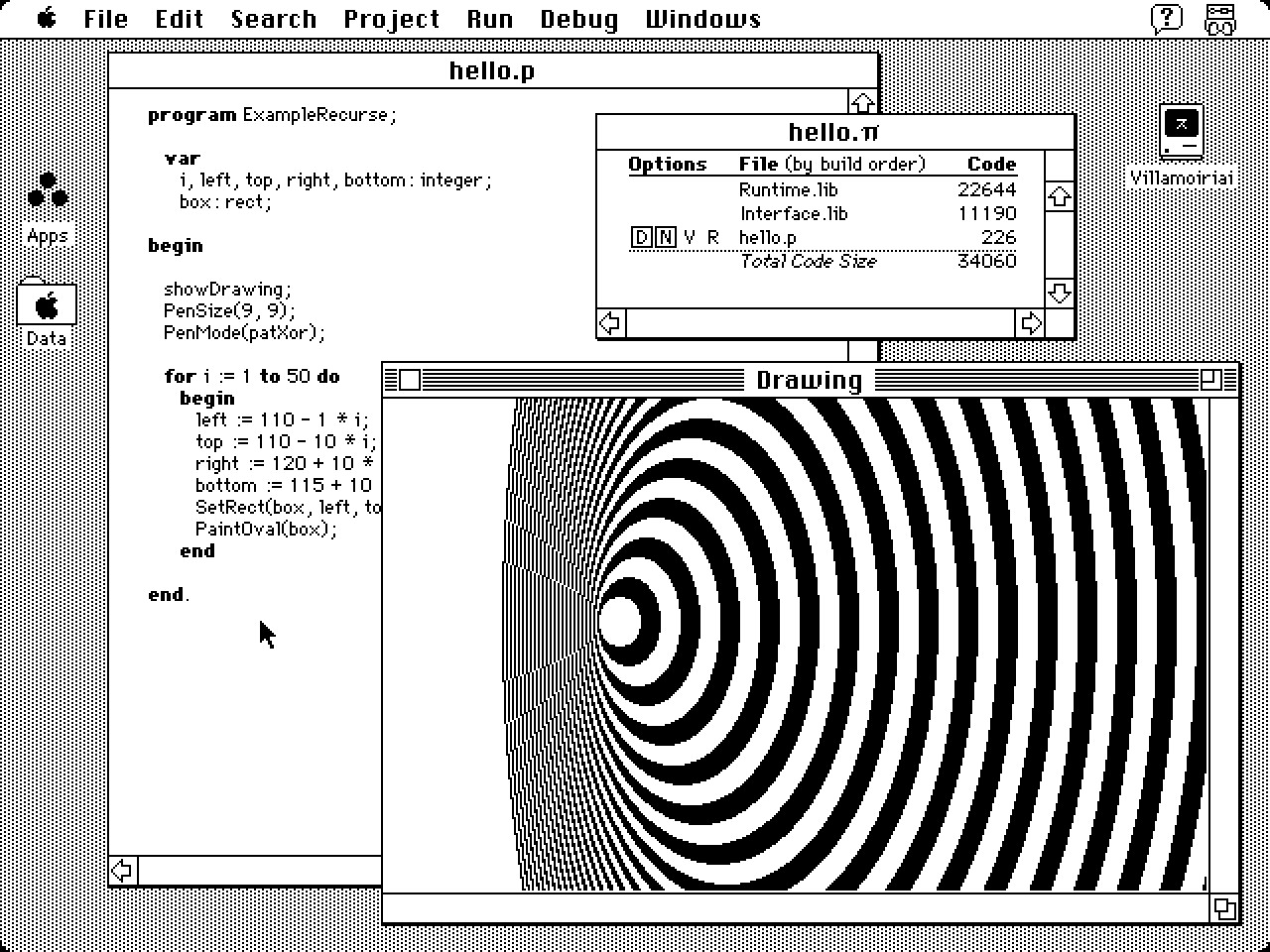The height and width of the screenshot is (952, 1270).
Task: Click the 'program ExampleRecurse;' line
Action: click(x=272, y=115)
